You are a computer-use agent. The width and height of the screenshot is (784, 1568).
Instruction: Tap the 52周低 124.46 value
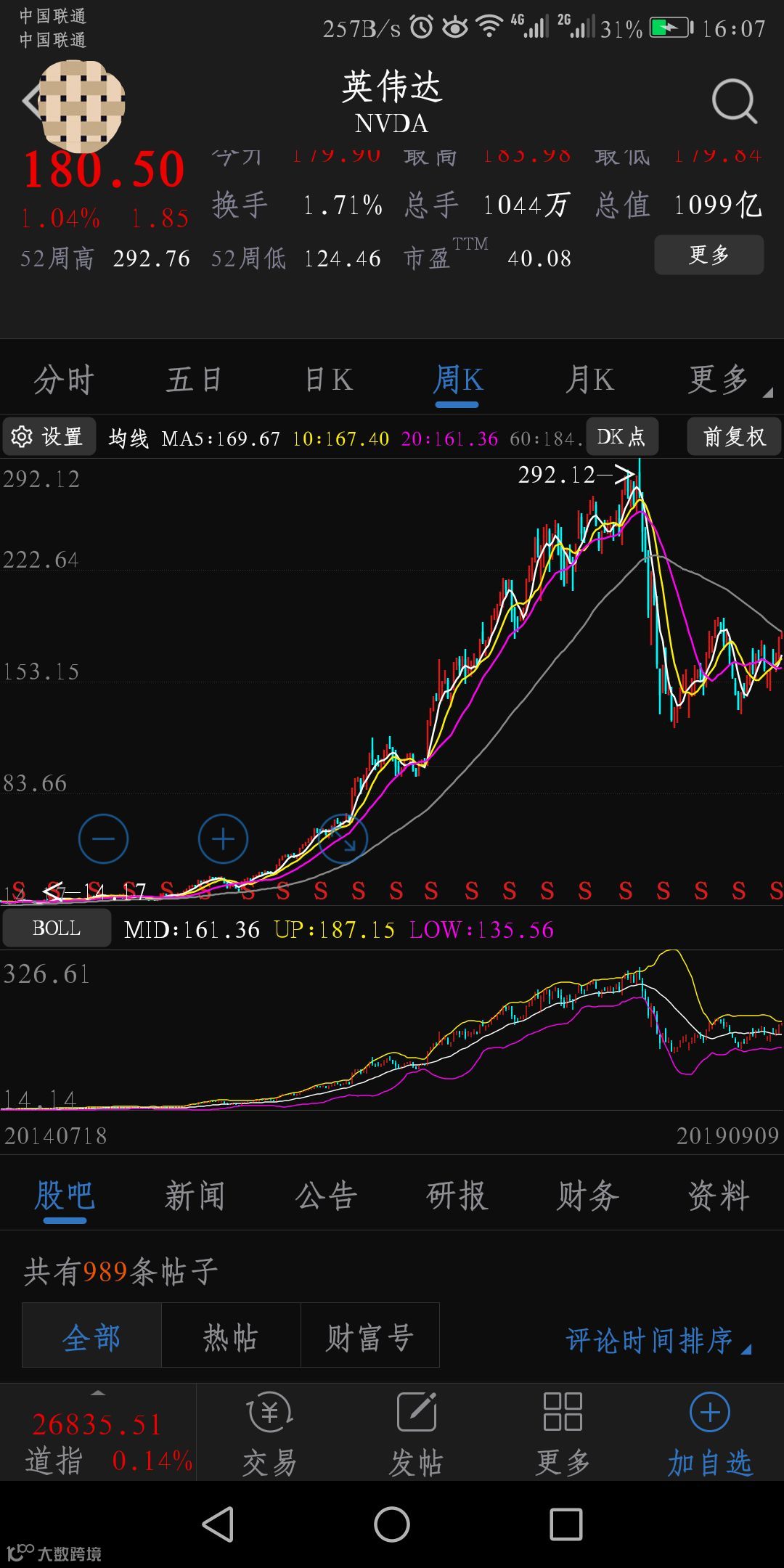(296, 258)
